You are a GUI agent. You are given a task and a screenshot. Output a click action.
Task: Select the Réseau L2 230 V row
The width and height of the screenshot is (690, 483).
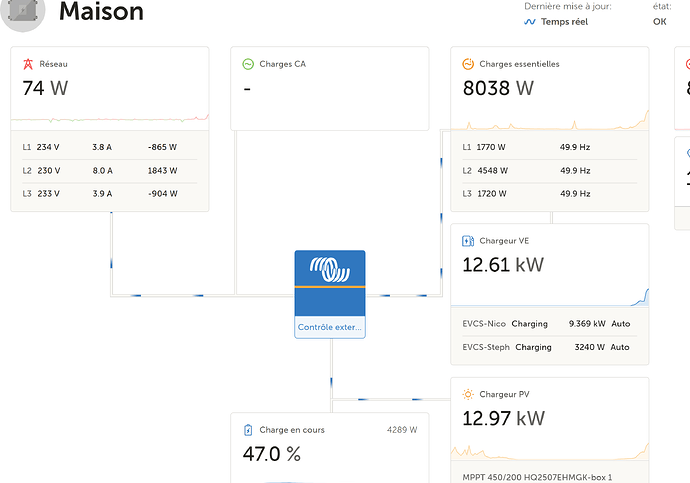(x=110, y=170)
